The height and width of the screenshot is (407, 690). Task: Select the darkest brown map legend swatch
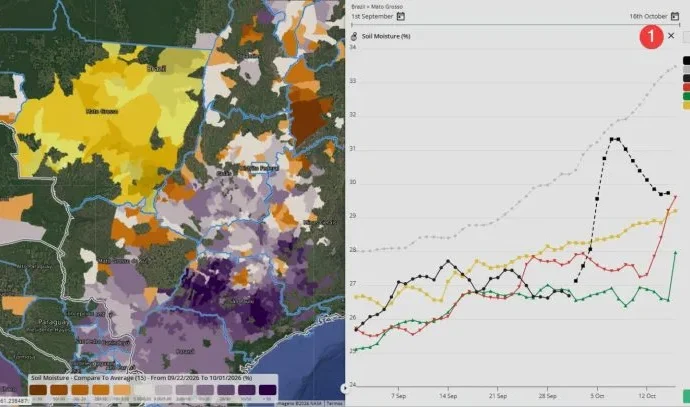pyautogui.click(x=38, y=390)
